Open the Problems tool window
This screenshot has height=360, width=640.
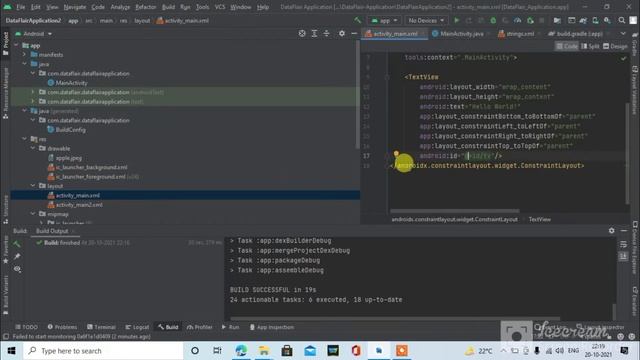click(62, 327)
